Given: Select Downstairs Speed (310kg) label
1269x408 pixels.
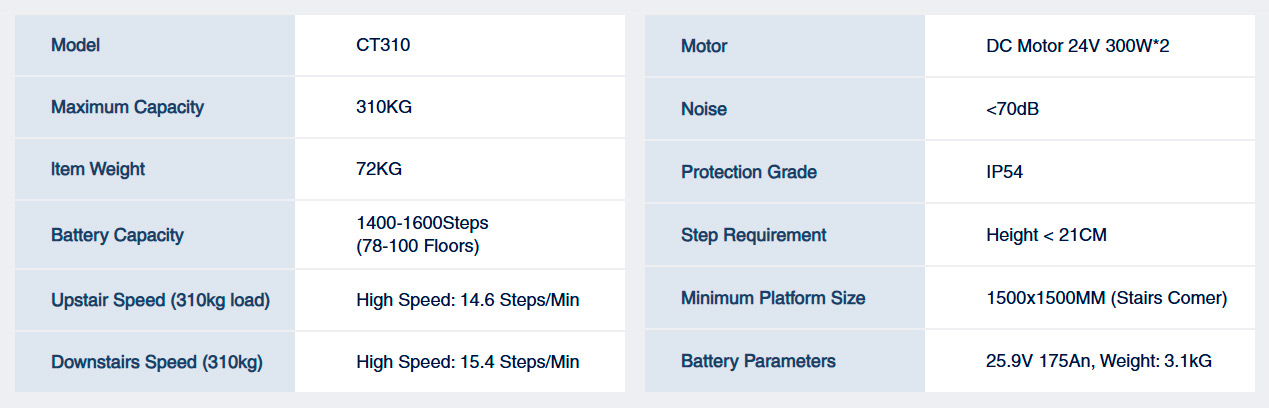Looking at the screenshot, I should point(156,362).
